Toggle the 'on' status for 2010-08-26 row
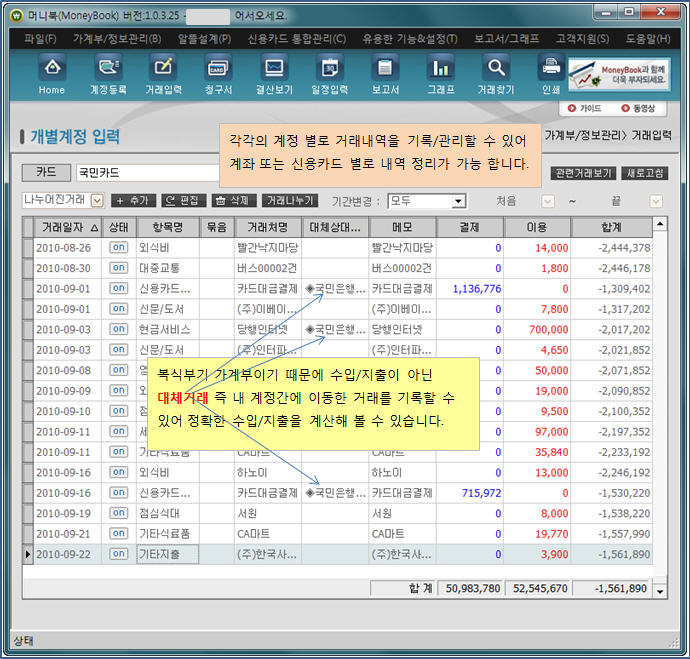This screenshot has height=659, width=690. 118,248
